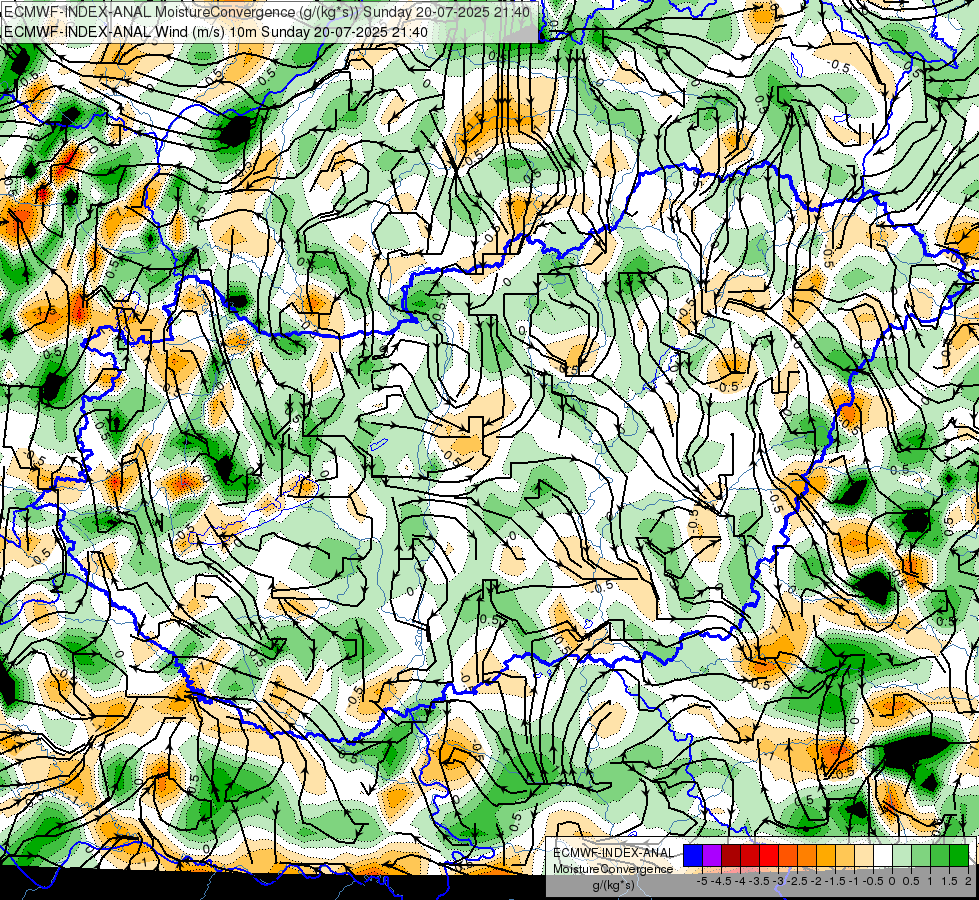This screenshot has width=979, height=900.
Task: Click the light green swatch between 0.5 and 1
Action: [x=920, y=856]
